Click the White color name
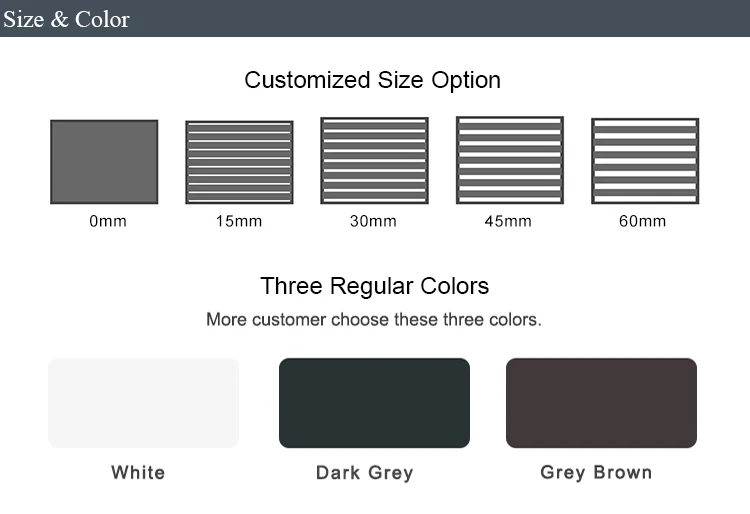The width and height of the screenshot is (750, 514). tap(138, 472)
